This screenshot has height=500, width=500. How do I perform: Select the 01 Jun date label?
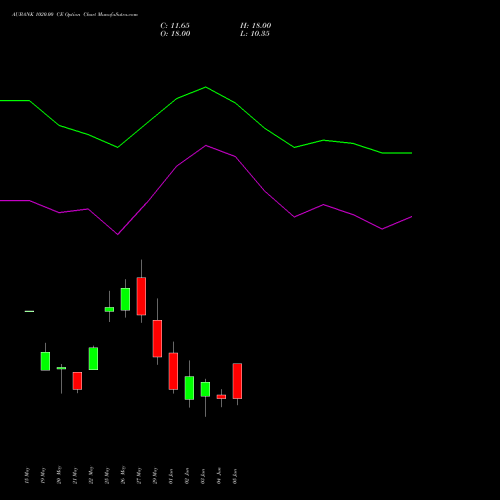coord(171,476)
